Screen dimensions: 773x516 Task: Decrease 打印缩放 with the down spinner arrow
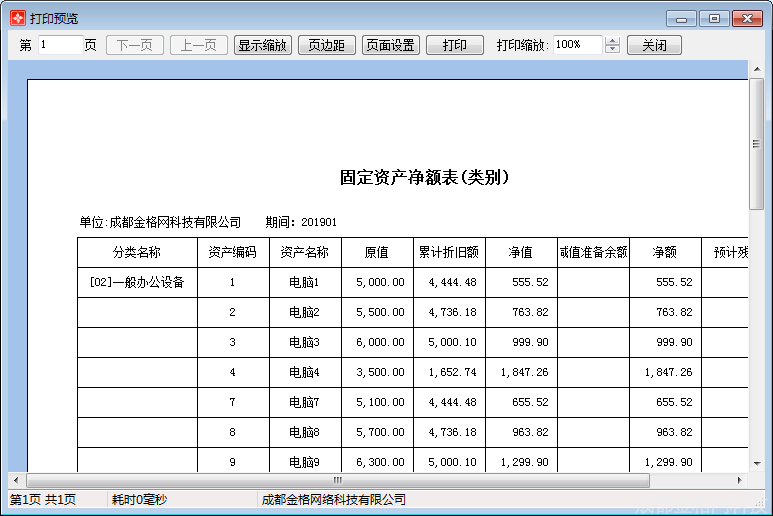click(x=613, y=50)
